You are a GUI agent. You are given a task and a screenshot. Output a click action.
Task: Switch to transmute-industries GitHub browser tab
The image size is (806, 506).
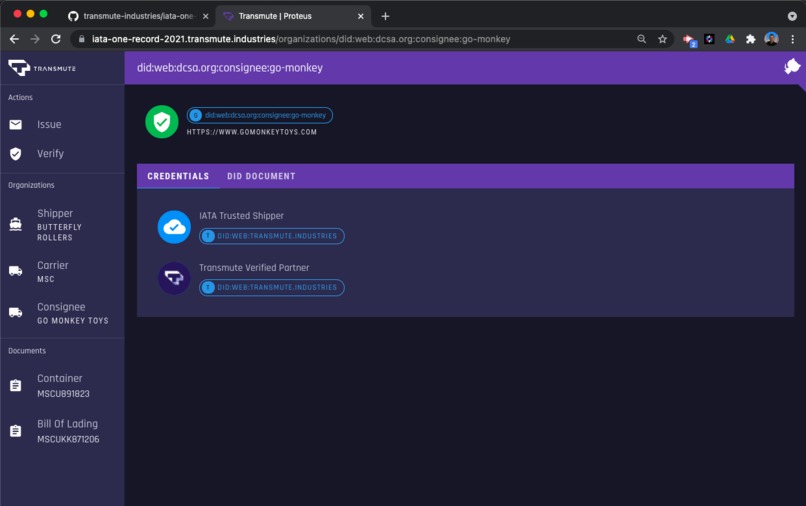138,16
